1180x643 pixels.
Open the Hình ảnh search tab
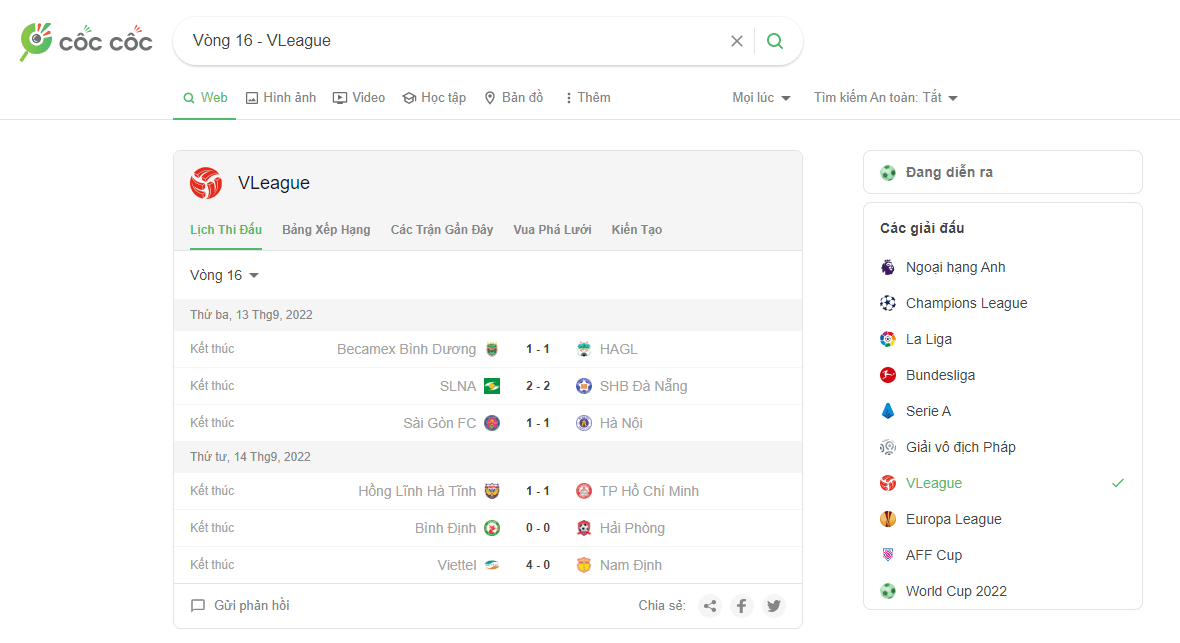(281, 98)
